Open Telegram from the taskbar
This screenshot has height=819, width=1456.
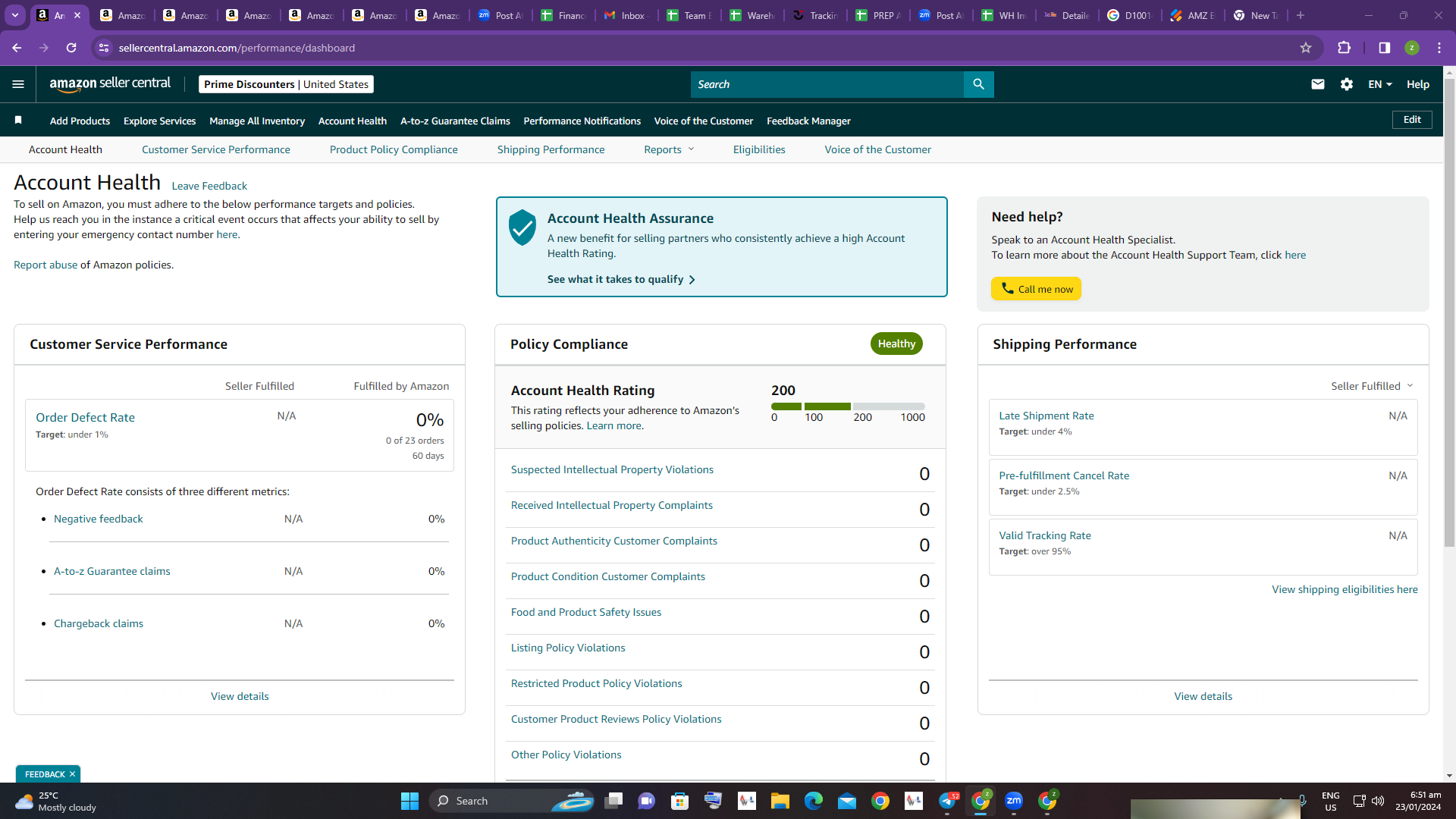click(948, 801)
